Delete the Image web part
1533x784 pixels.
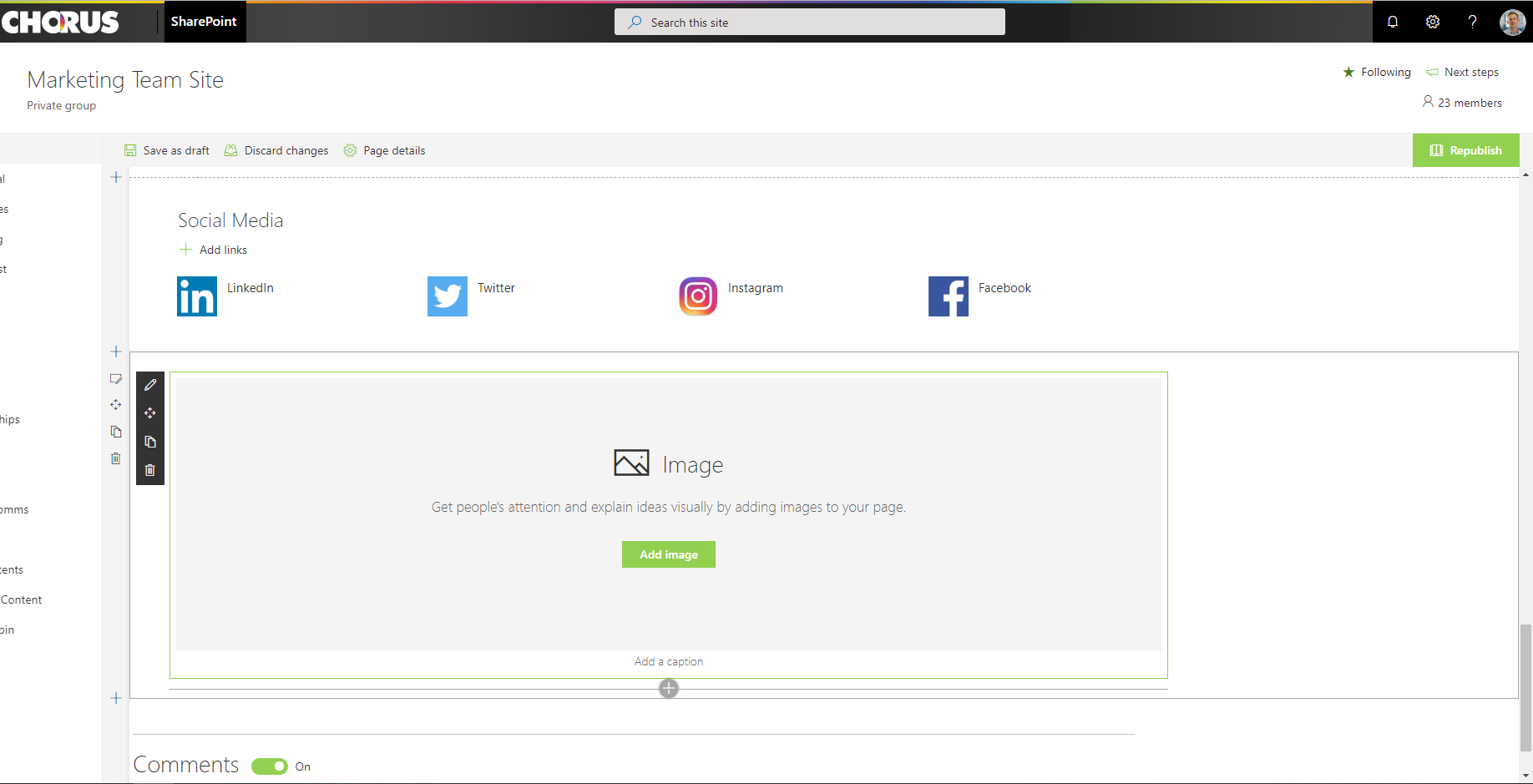(150, 470)
